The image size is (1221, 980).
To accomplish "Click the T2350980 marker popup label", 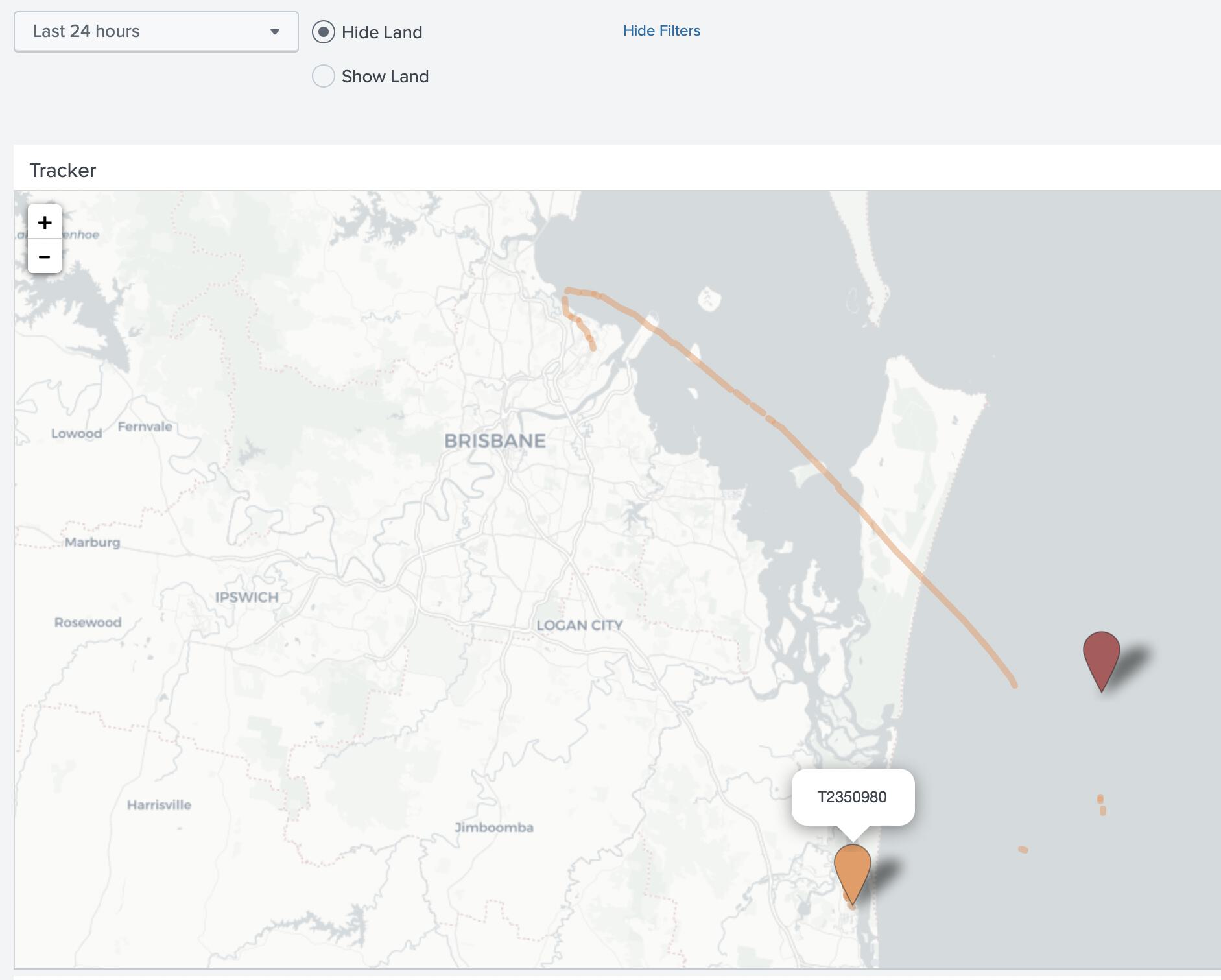I will click(x=852, y=797).
